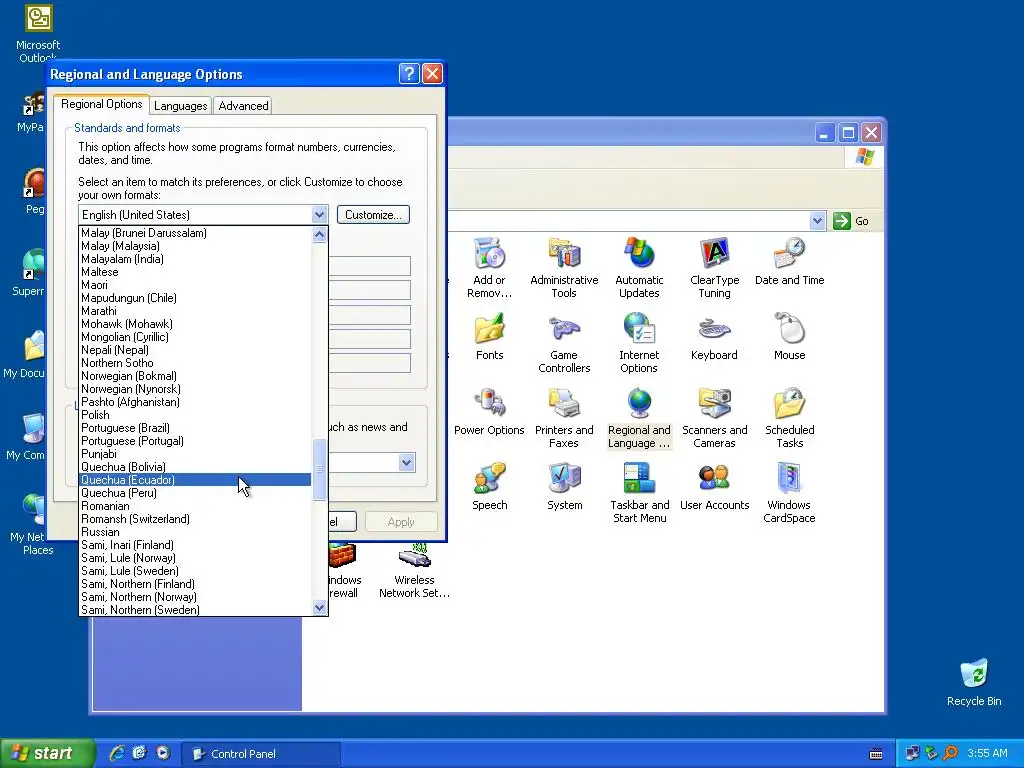Open Automatic Updates icon

(x=639, y=253)
